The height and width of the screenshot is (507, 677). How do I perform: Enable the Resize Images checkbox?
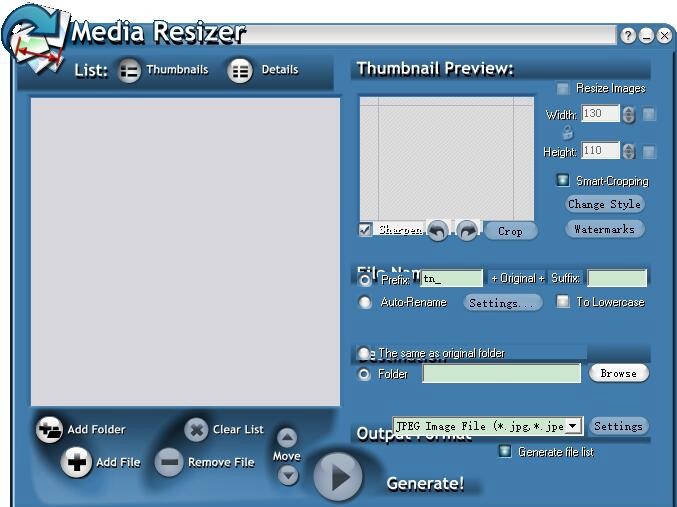(562, 89)
